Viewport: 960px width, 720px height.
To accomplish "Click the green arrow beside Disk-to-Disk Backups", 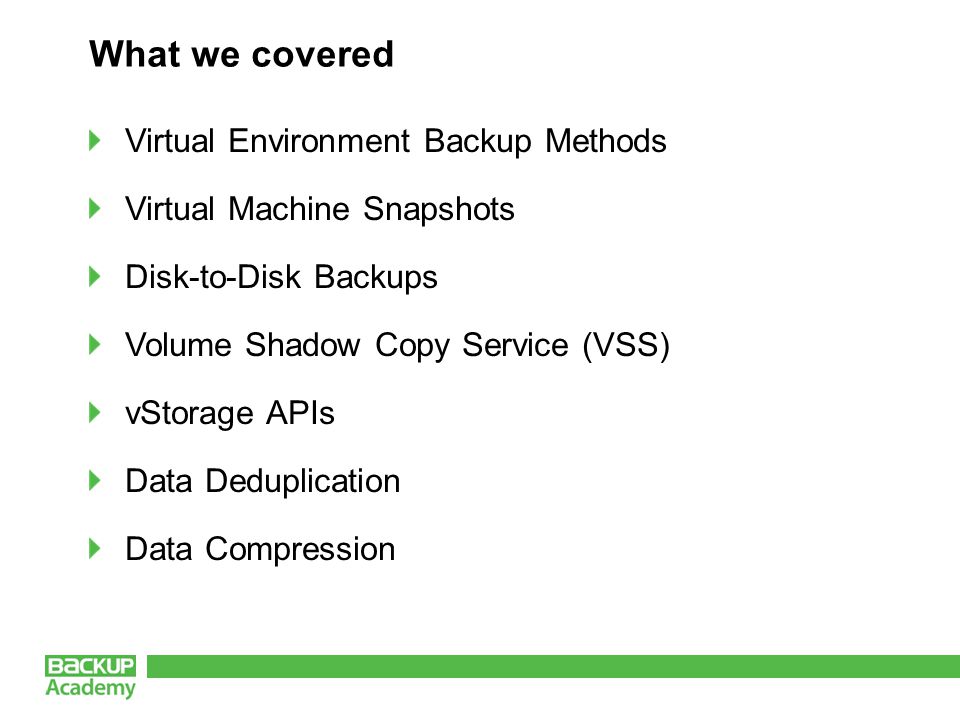I will (94, 276).
